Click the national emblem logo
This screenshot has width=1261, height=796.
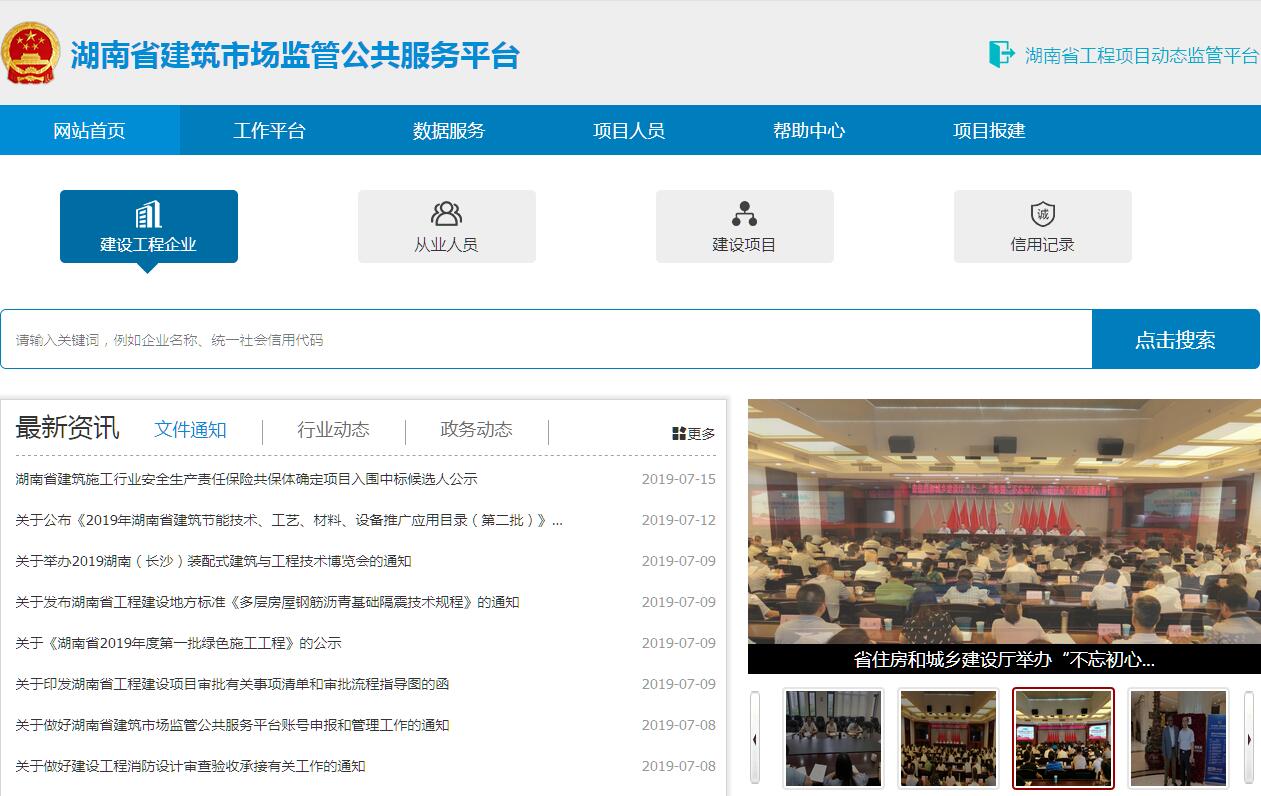pos(31,54)
